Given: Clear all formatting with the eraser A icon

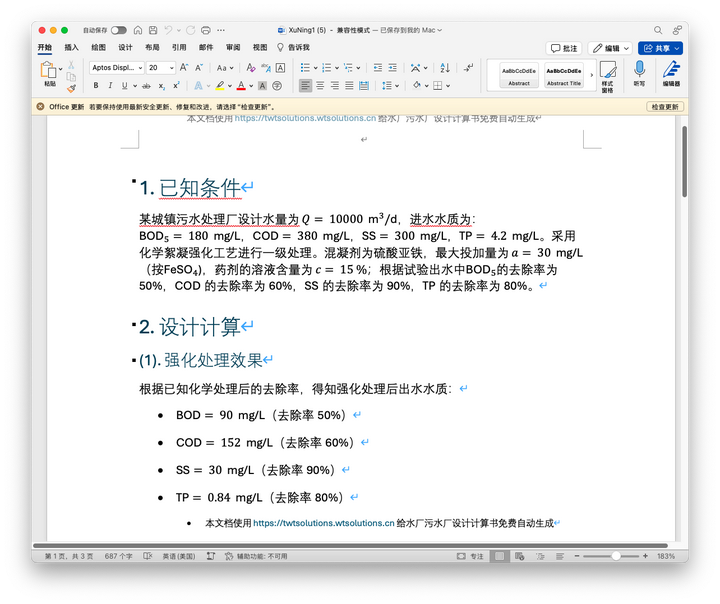Looking at the screenshot, I should [x=250, y=68].
